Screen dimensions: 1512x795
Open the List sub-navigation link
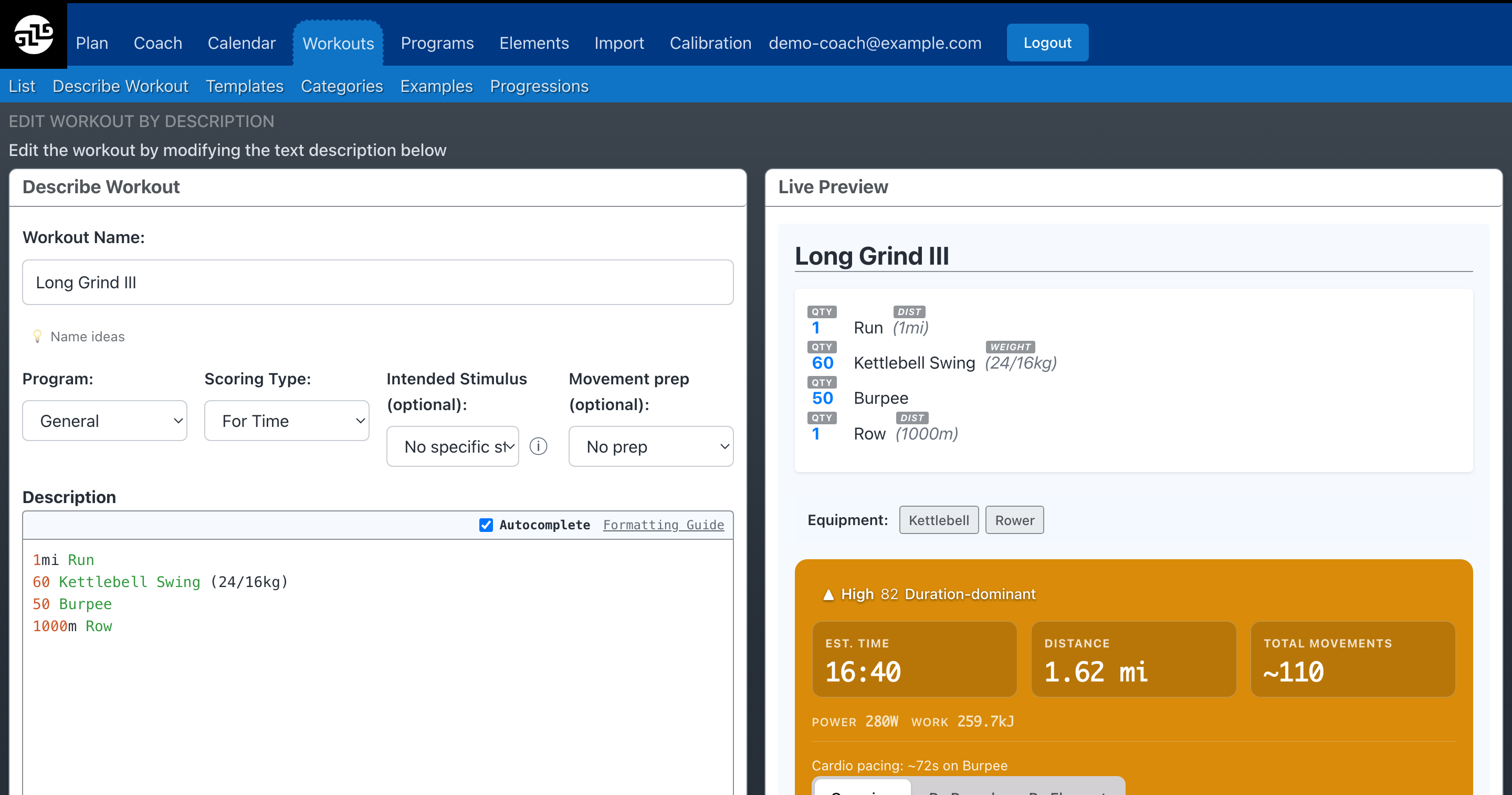click(x=22, y=86)
